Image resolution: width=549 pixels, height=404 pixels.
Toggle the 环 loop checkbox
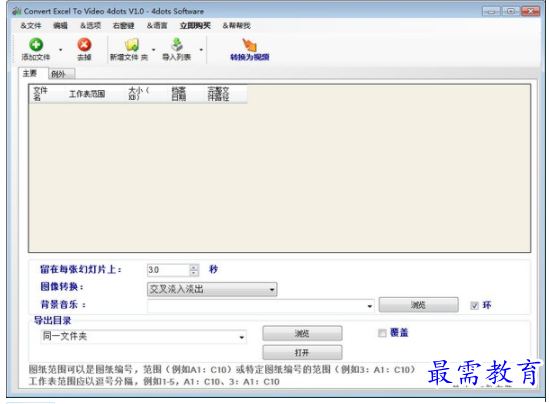(x=474, y=306)
